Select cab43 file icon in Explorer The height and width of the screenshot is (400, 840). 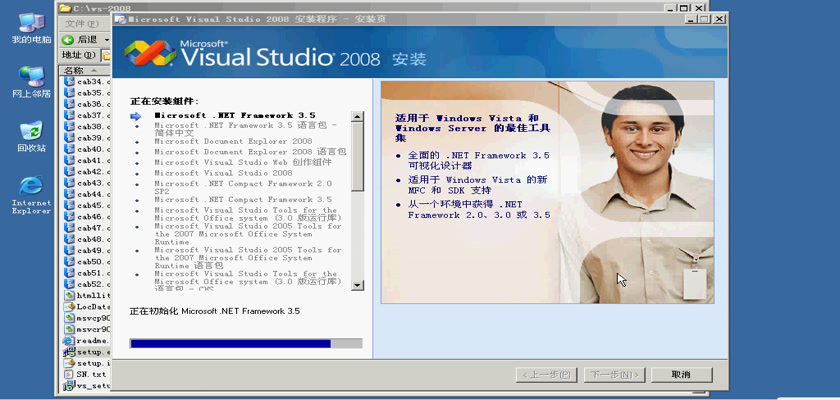coord(70,183)
